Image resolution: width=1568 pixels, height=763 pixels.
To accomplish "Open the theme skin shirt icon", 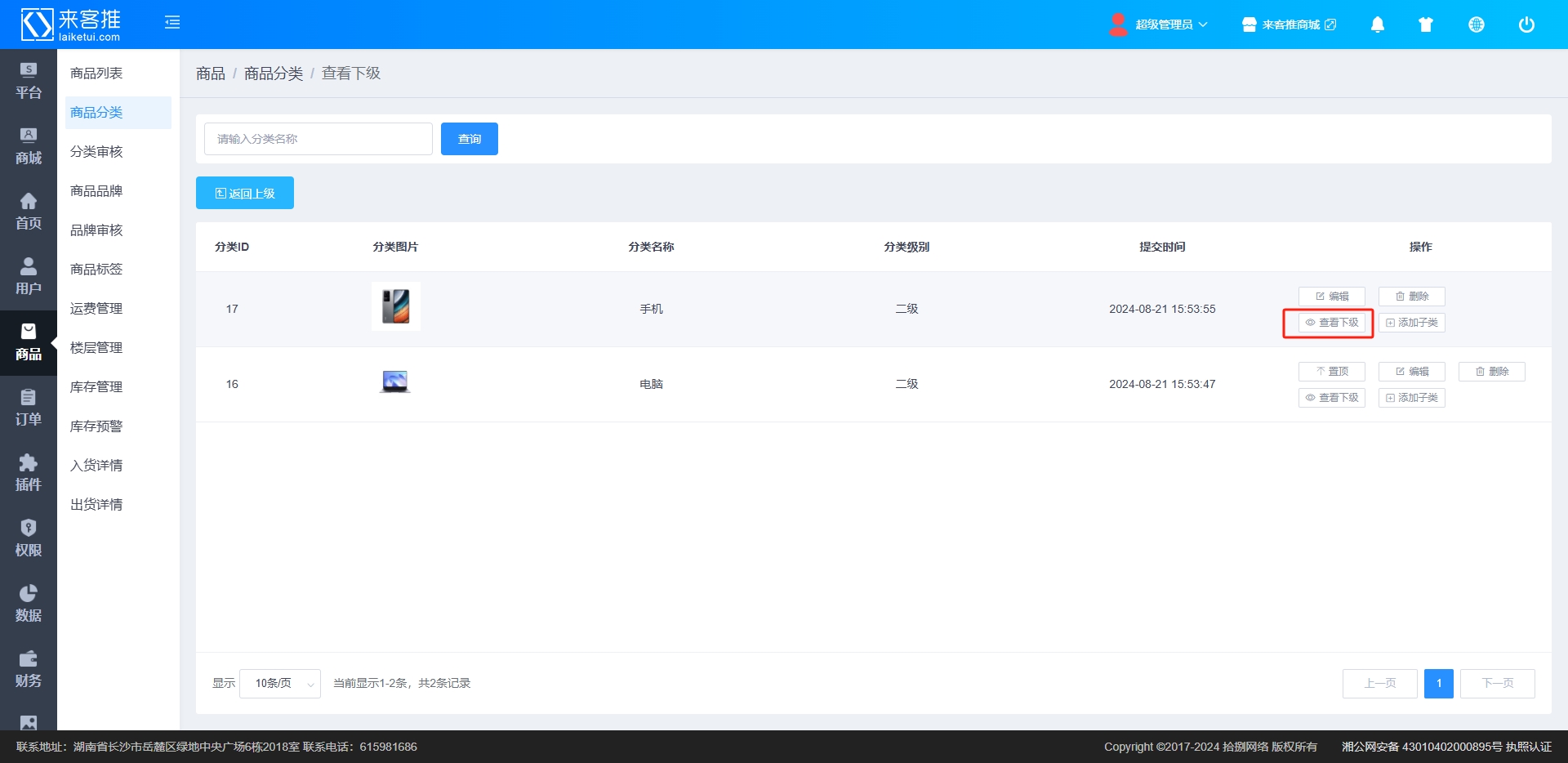I will coord(1426,25).
